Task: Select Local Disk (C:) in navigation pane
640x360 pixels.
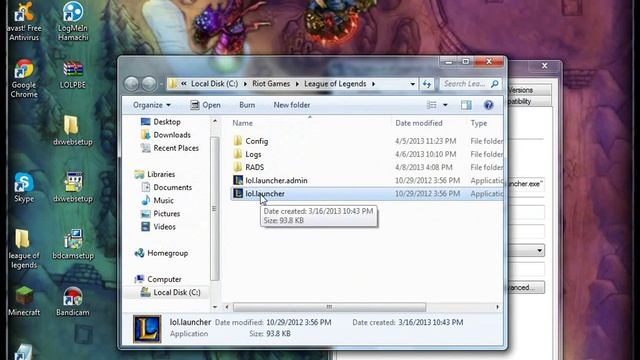Action: click(170, 292)
